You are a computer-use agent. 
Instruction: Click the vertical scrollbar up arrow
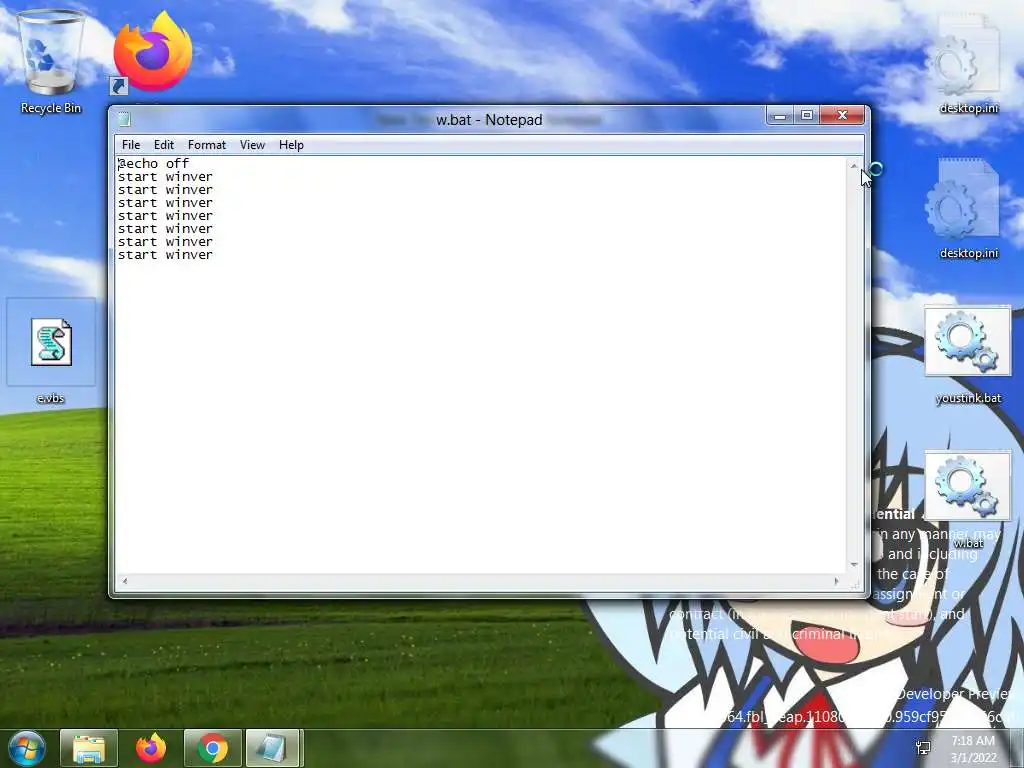tap(854, 166)
